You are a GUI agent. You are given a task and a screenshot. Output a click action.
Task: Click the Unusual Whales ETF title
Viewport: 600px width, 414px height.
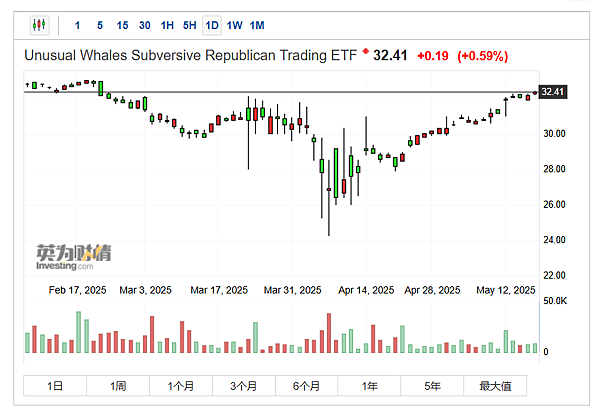(191, 55)
